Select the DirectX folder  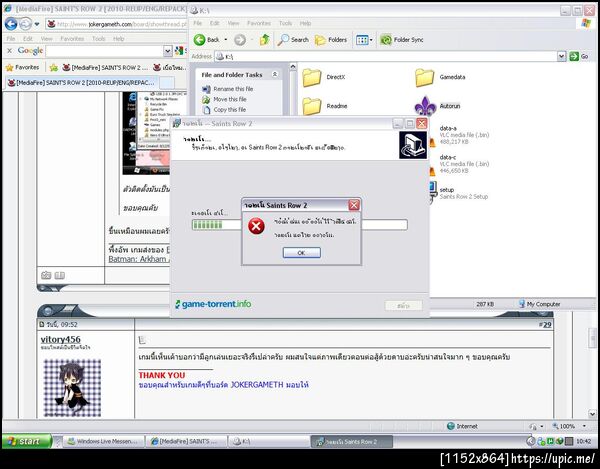click(x=324, y=77)
